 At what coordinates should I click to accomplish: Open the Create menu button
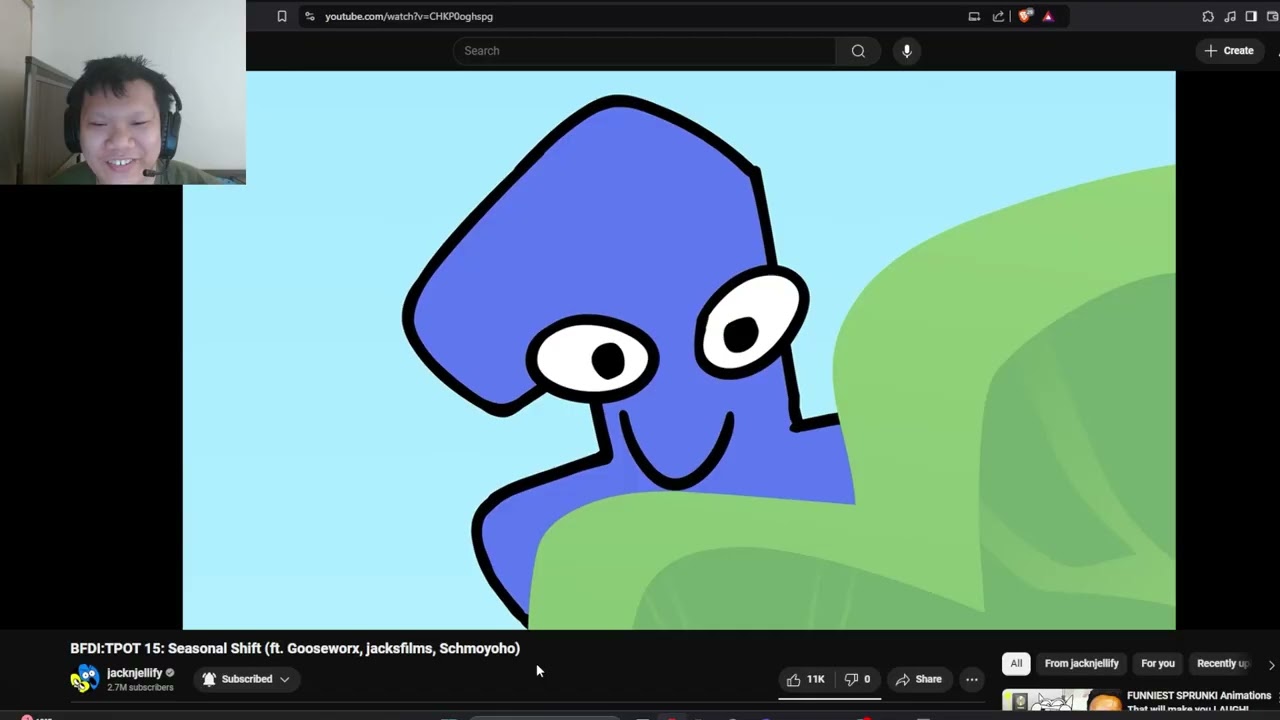point(1229,51)
